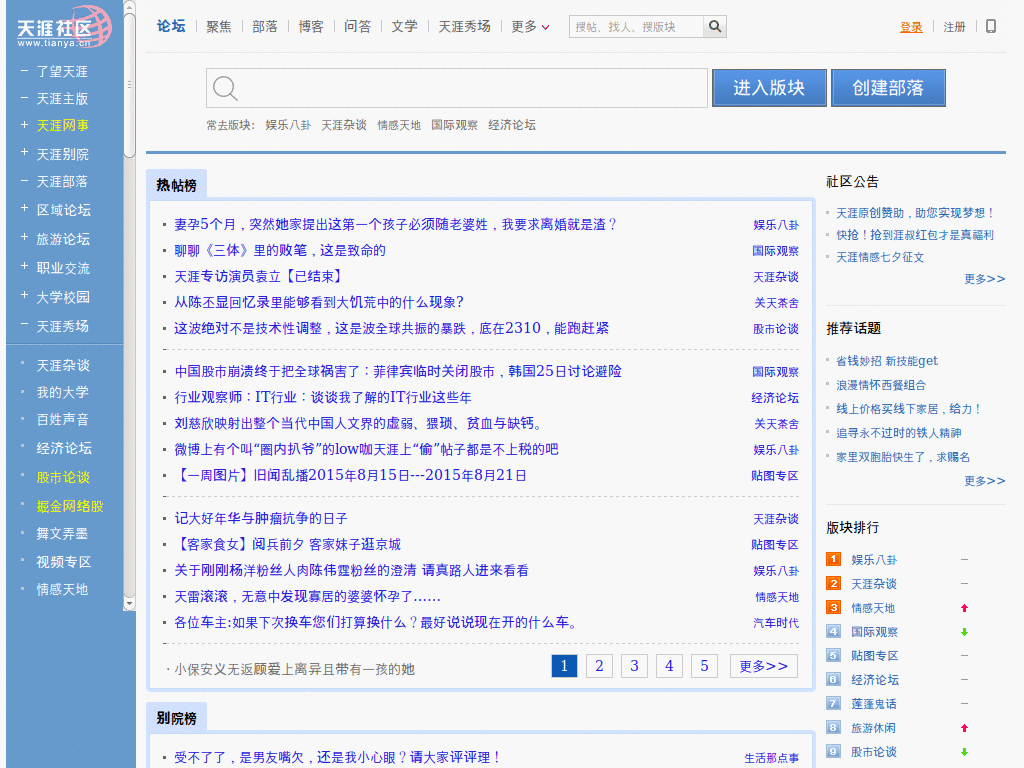Open 博客 in top navigation

311,27
